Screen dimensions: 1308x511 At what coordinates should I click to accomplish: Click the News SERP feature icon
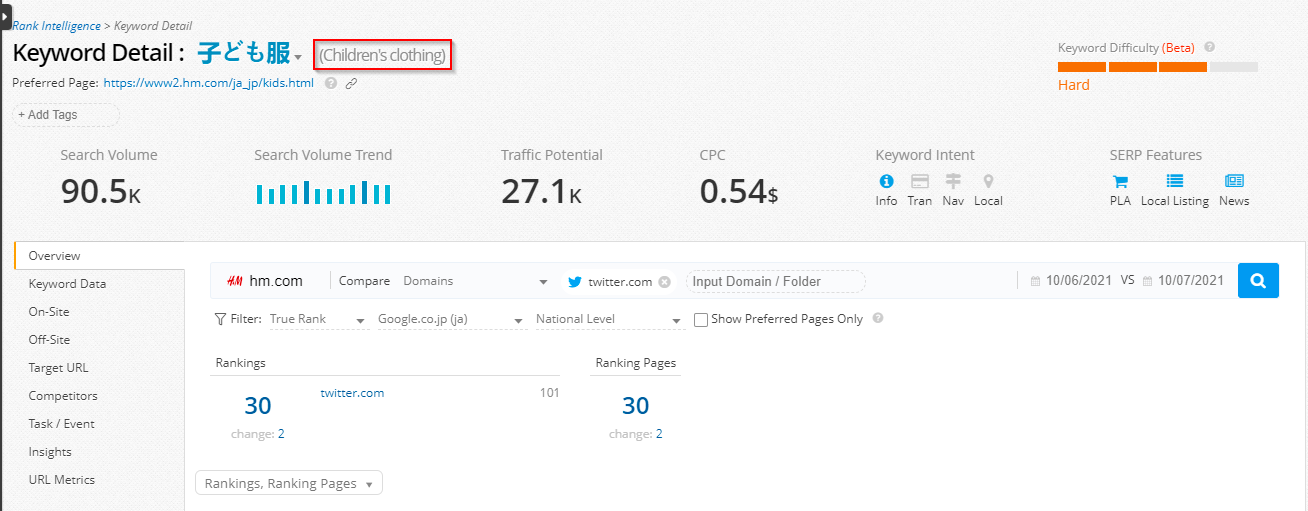1234,182
